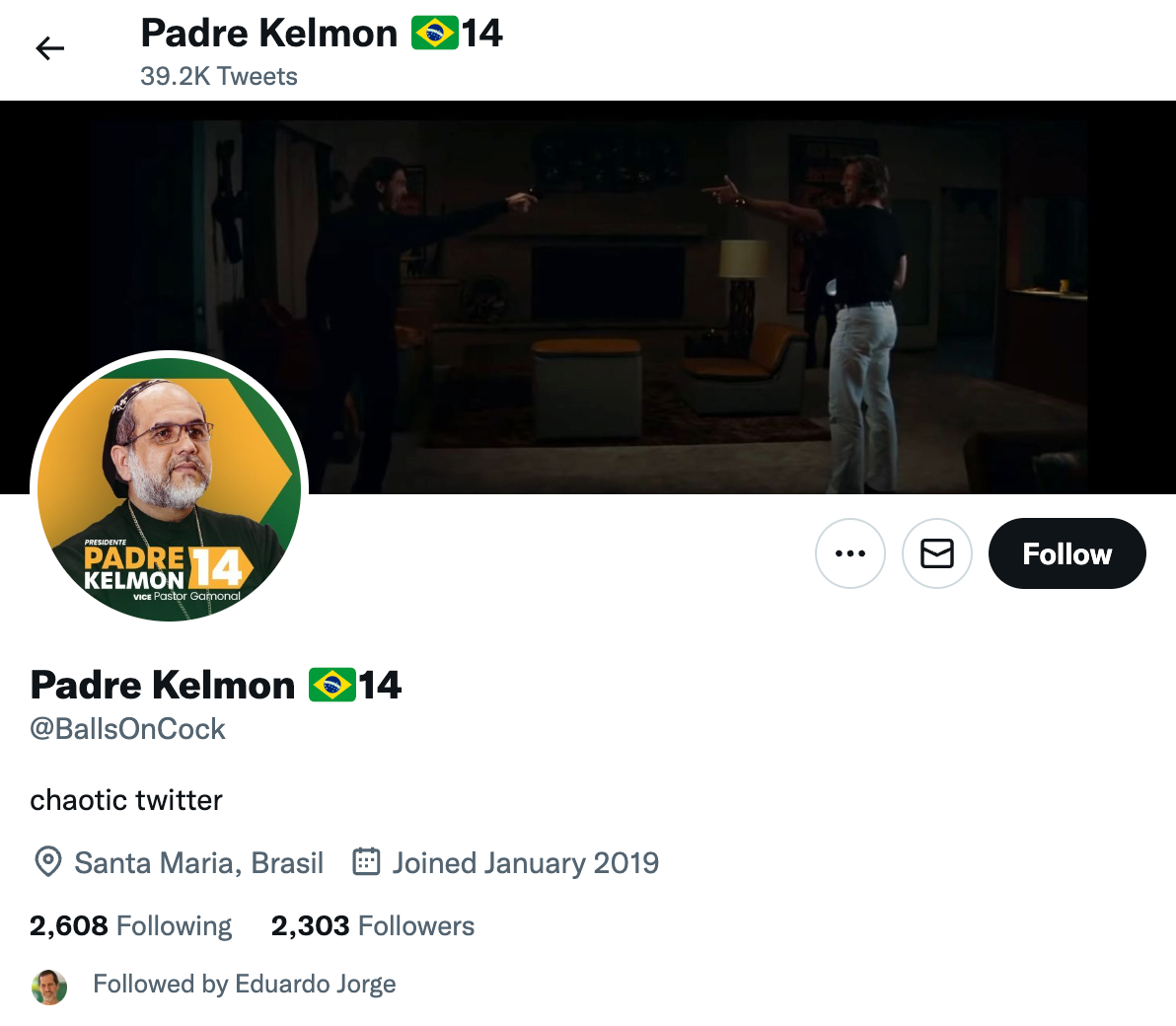The image size is (1176, 1026).
Task: Click the Santa Maria, Brasil location text
Action: pos(198,863)
